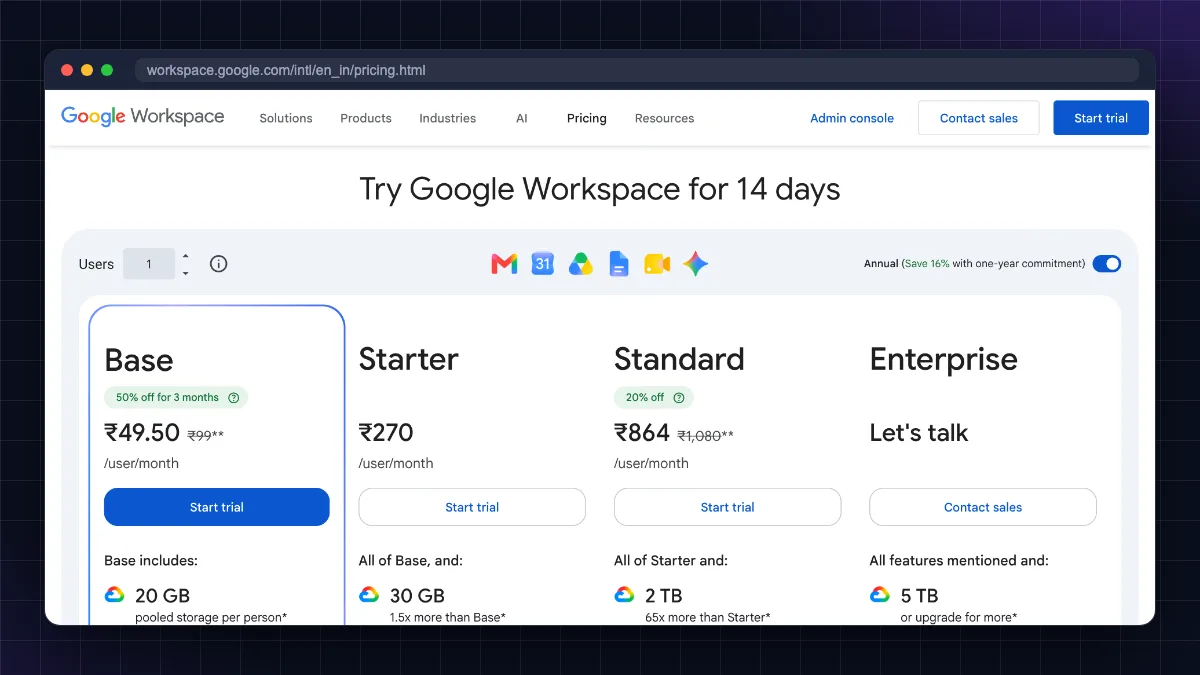Start trial for the Standard plan
1200x675 pixels.
coord(728,507)
